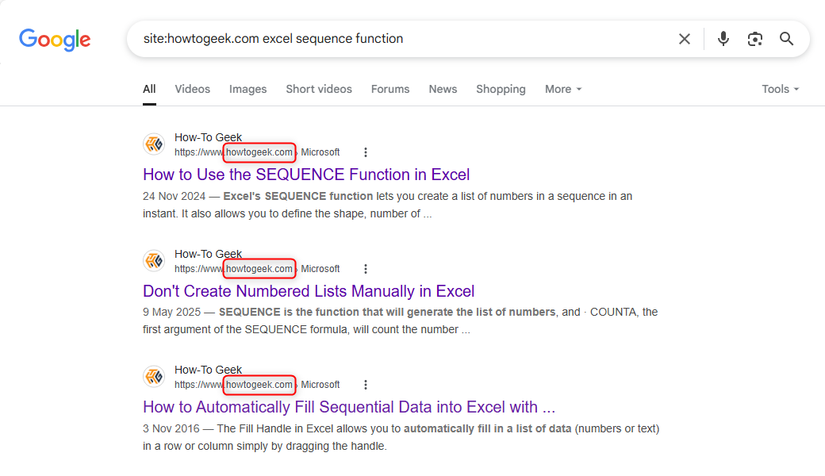Screen dimensions: 825x476
Task: Click How-To Geek favicon of SEQUENCE Function result
Action: click(x=154, y=144)
